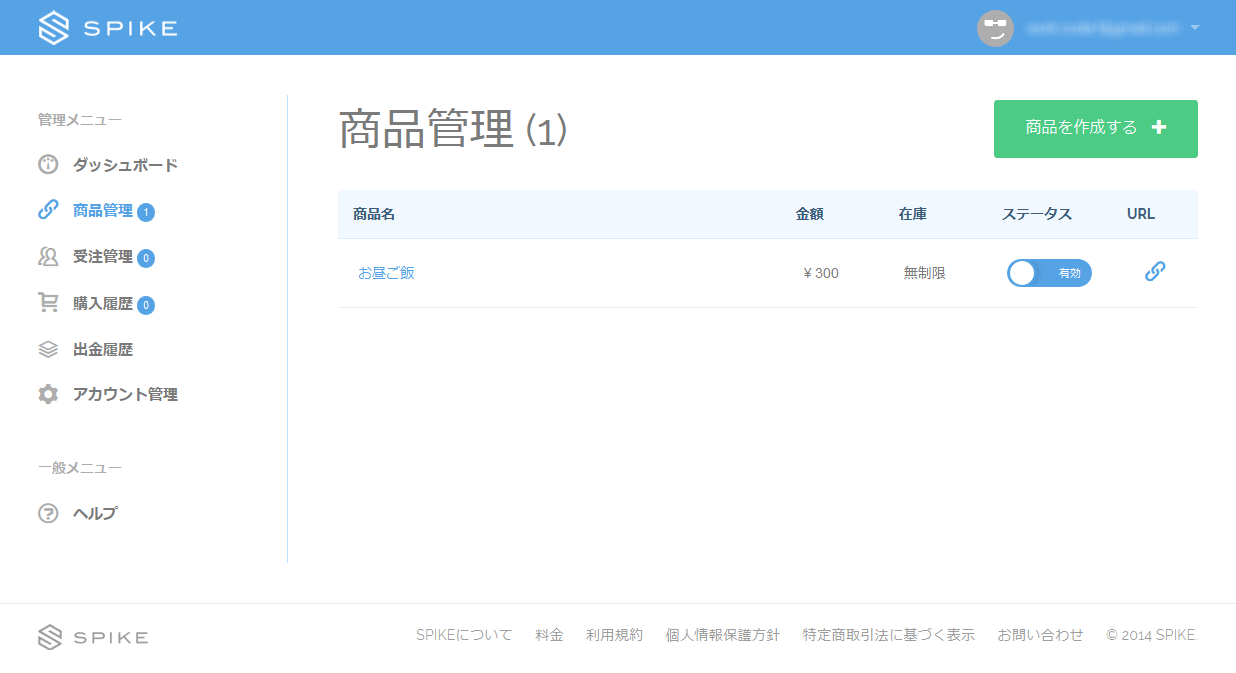Viewport: 1236px width, 673px height.
Task: Click the 商品管理 link chain icon
Action: tap(48, 210)
